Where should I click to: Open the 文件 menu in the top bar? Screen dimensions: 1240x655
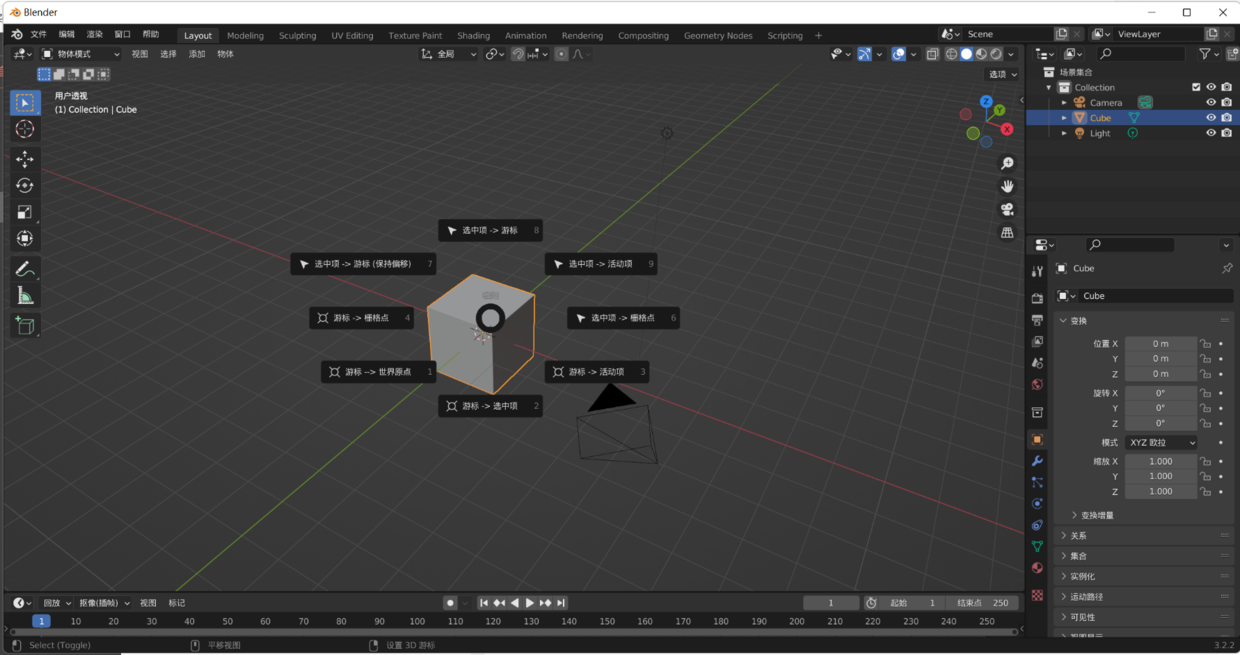coord(40,35)
